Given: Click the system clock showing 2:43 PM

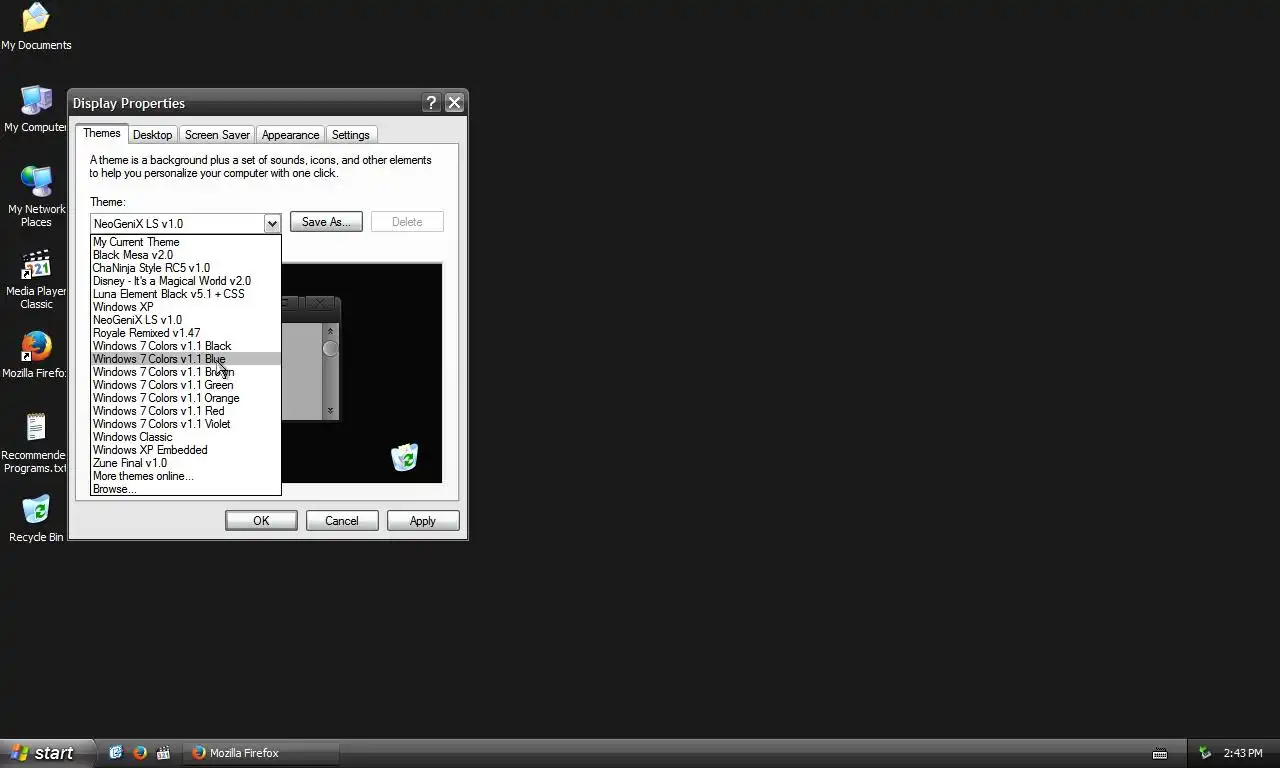Looking at the screenshot, I should click(x=1243, y=753).
